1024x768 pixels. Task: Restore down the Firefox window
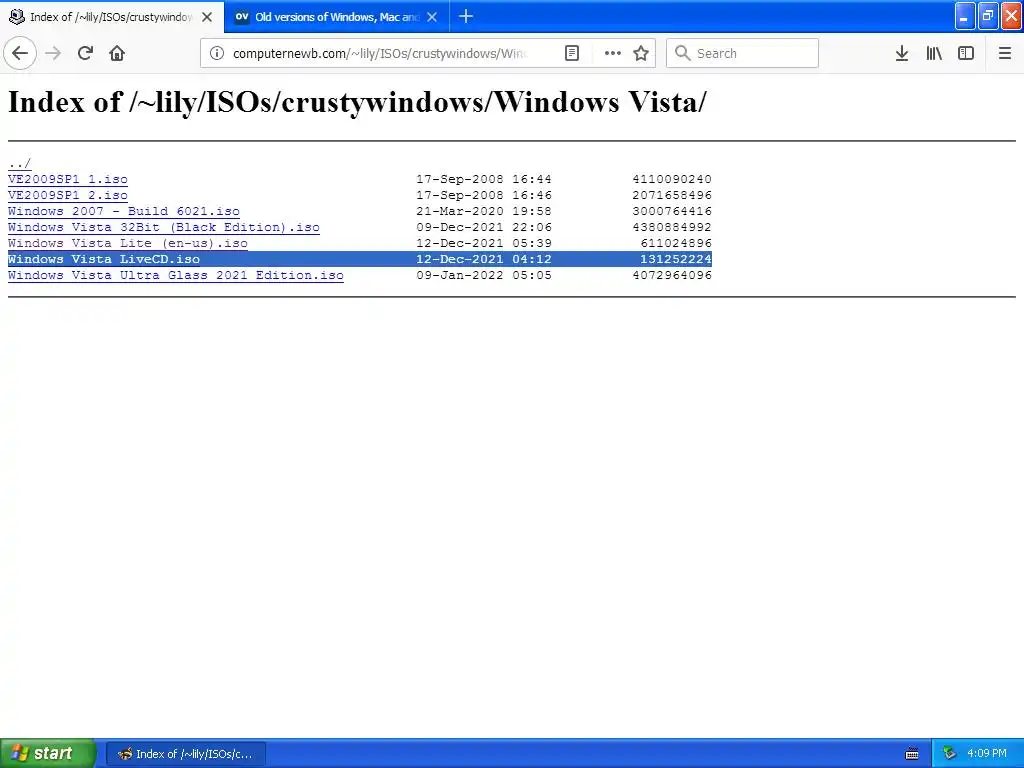click(x=988, y=16)
